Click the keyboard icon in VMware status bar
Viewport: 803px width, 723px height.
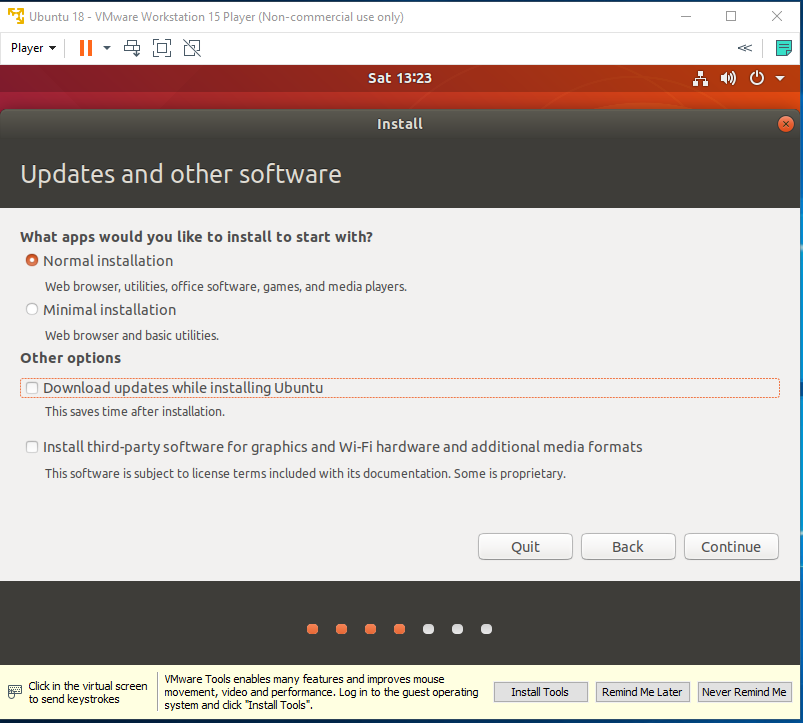[15, 692]
